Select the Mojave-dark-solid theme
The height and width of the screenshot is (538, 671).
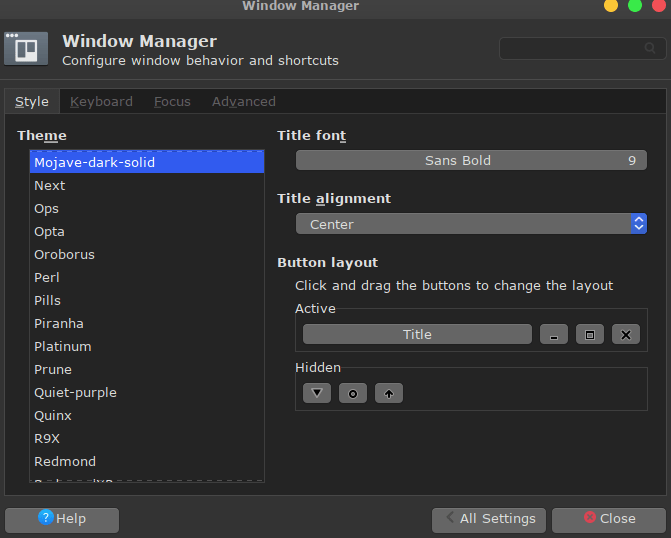coord(147,163)
